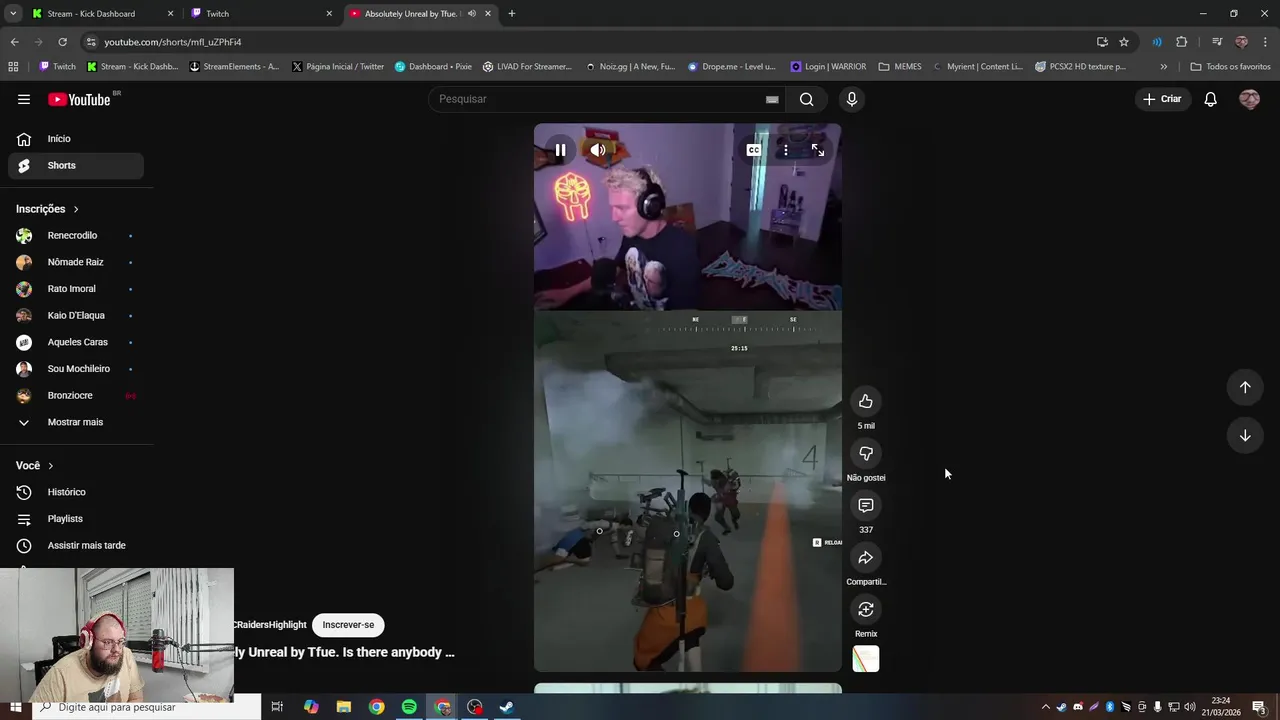This screenshot has height=720, width=1280.
Task: Show more bookmarks with double chevron
Action: point(1163,67)
